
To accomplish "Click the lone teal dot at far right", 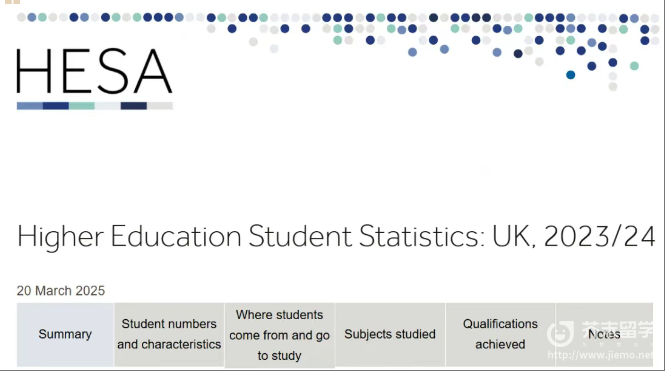I will tap(634, 66).
